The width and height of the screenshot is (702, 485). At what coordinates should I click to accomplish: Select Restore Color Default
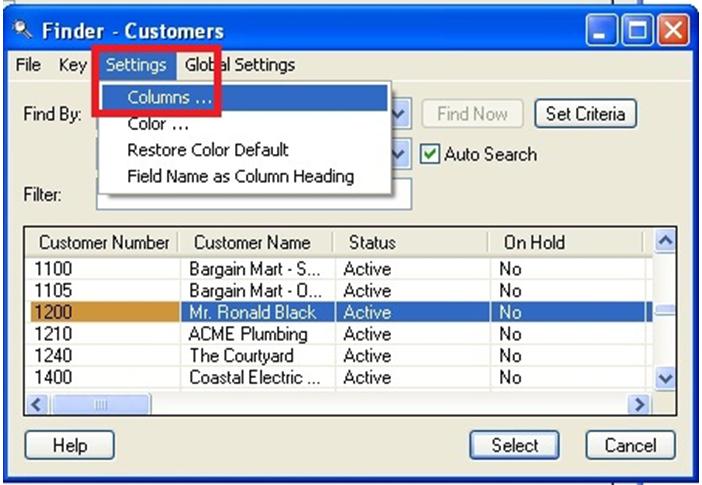point(244,150)
